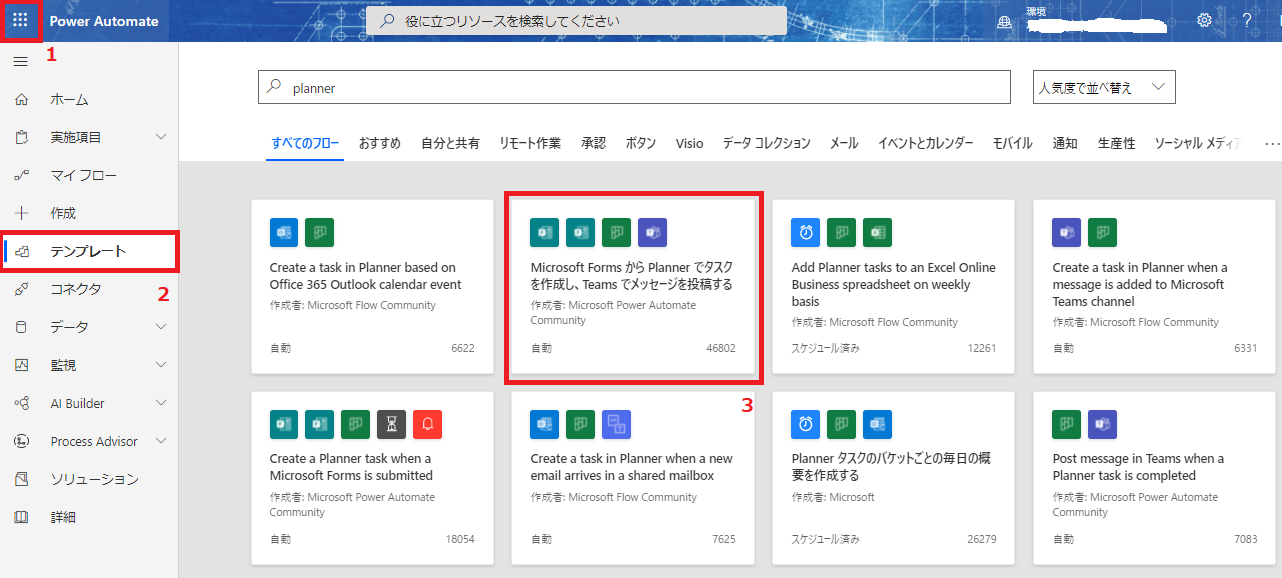Select the 自分と共有 tab
This screenshot has height=578, width=1282.
coord(450,144)
